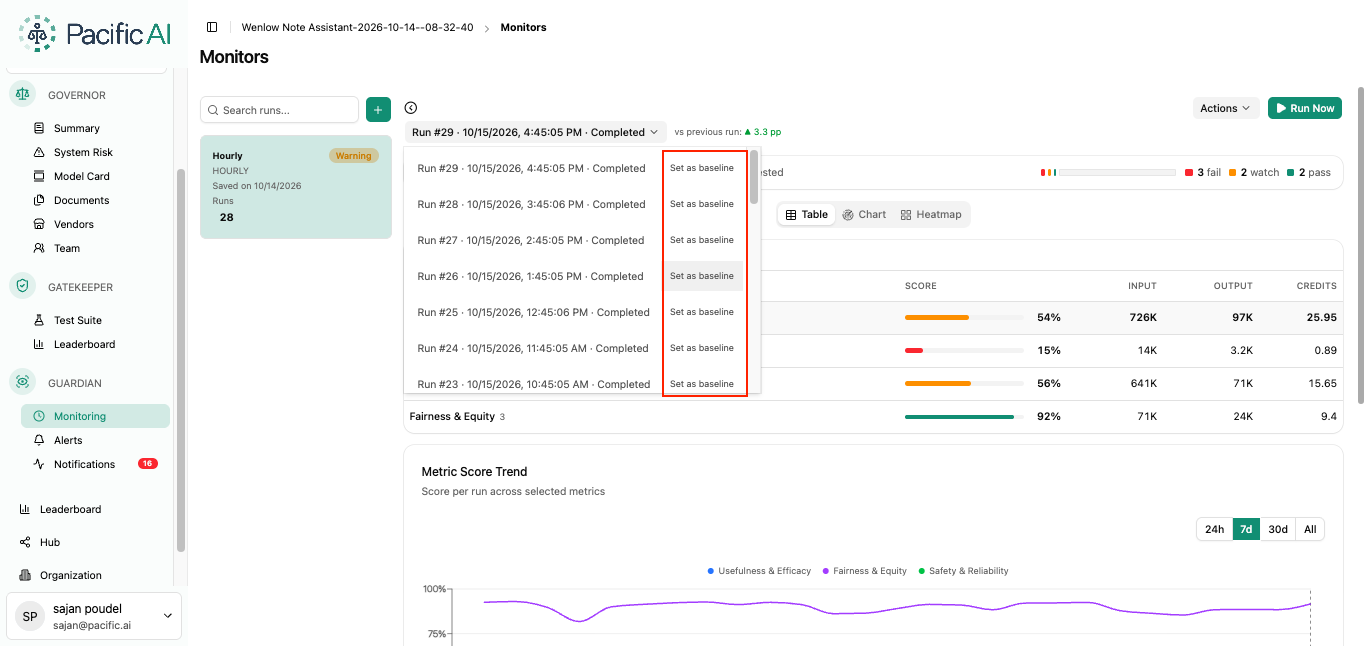Select Run #27 from the run list

(x=531, y=240)
